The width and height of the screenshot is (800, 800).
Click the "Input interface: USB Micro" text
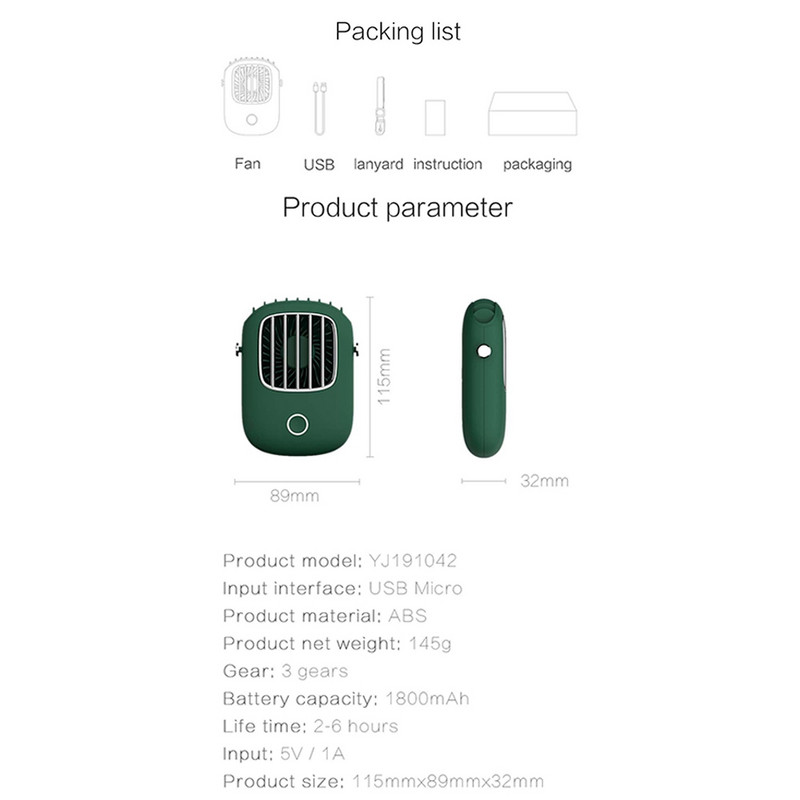(x=342, y=588)
